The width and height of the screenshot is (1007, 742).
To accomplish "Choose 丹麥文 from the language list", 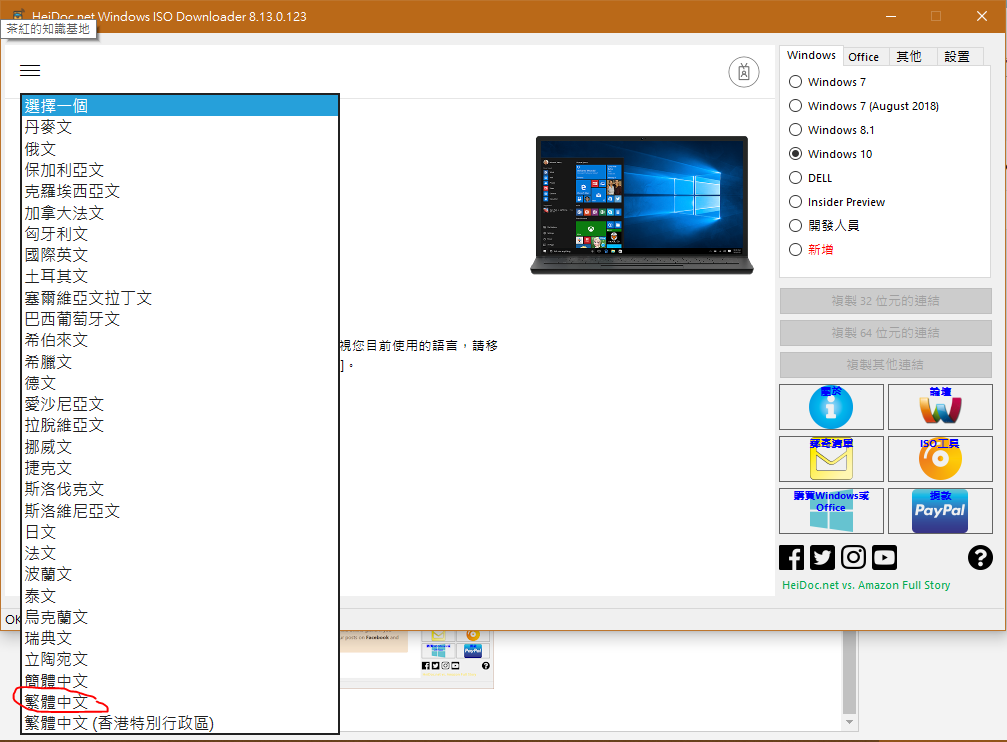I will 180,127.
